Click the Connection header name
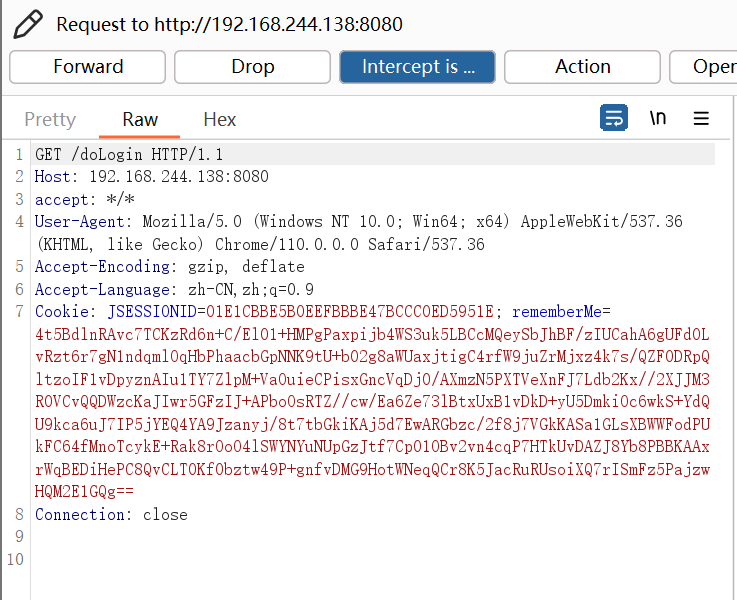Screen dimensions: 737x600 tap(79, 514)
